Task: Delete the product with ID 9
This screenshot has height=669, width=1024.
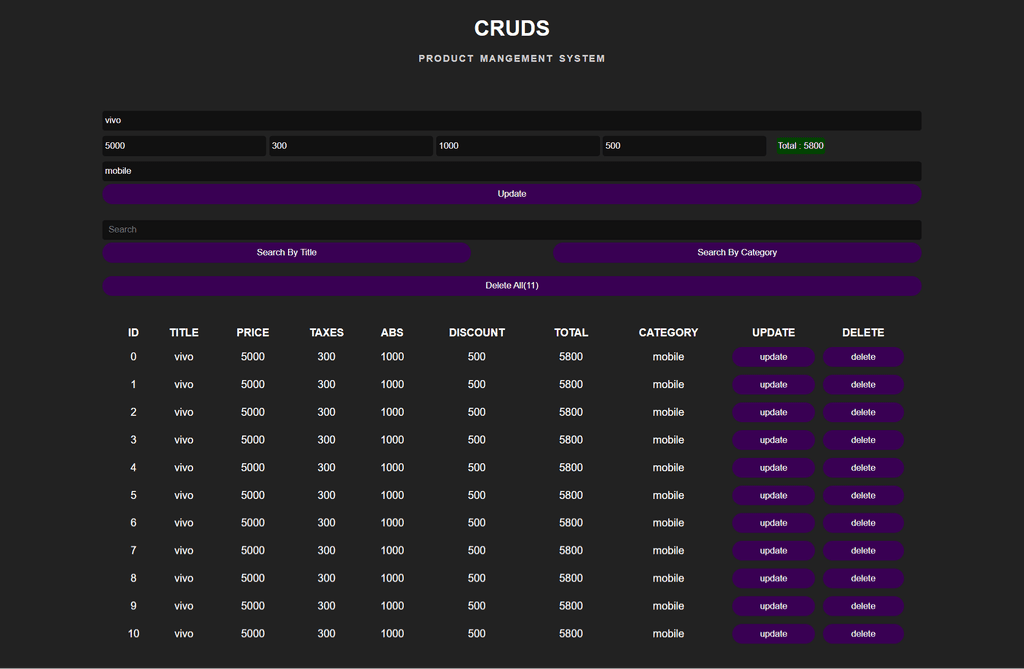Action: (863, 606)
